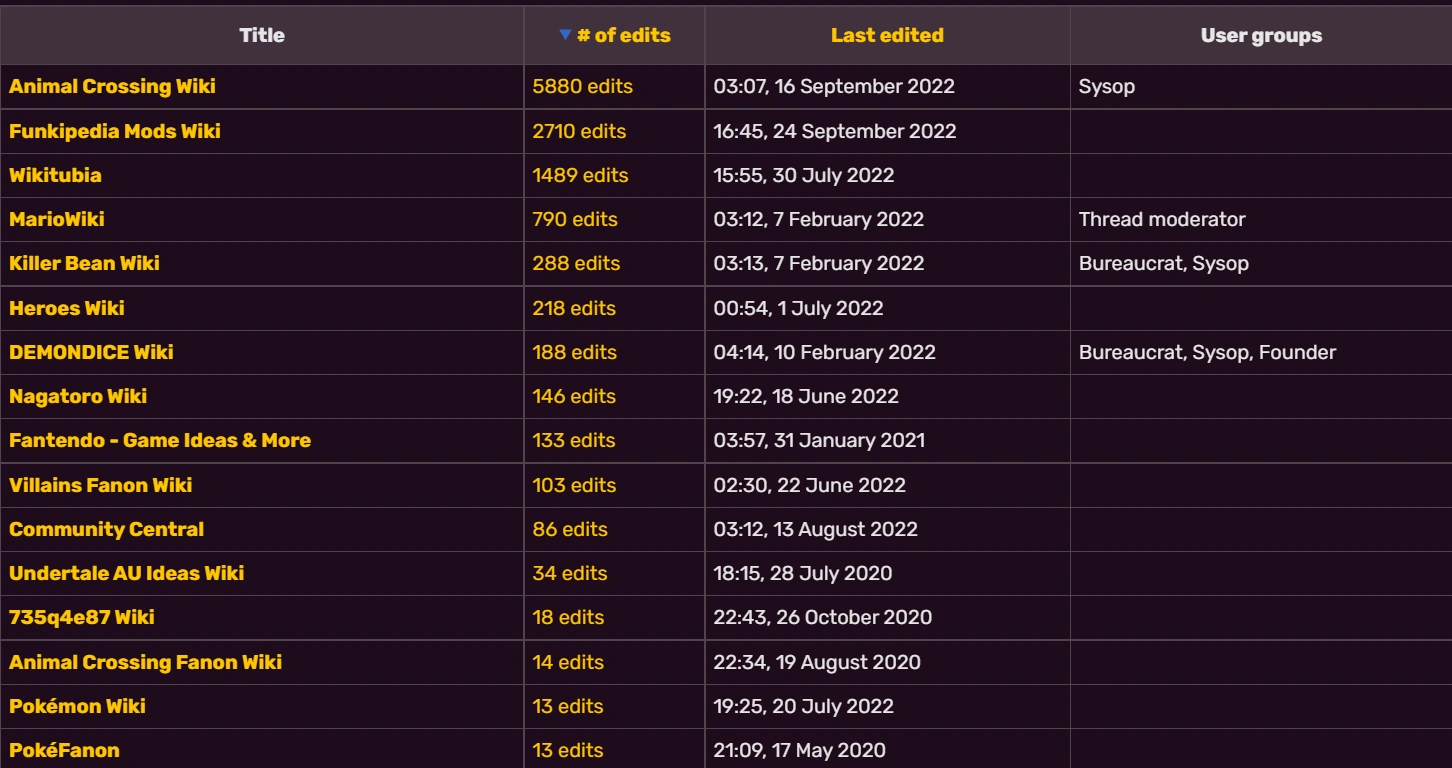The width and height of the screenshot is (1452, 768).
Task: Open the 1489 edits link
Action: [580, 175]
